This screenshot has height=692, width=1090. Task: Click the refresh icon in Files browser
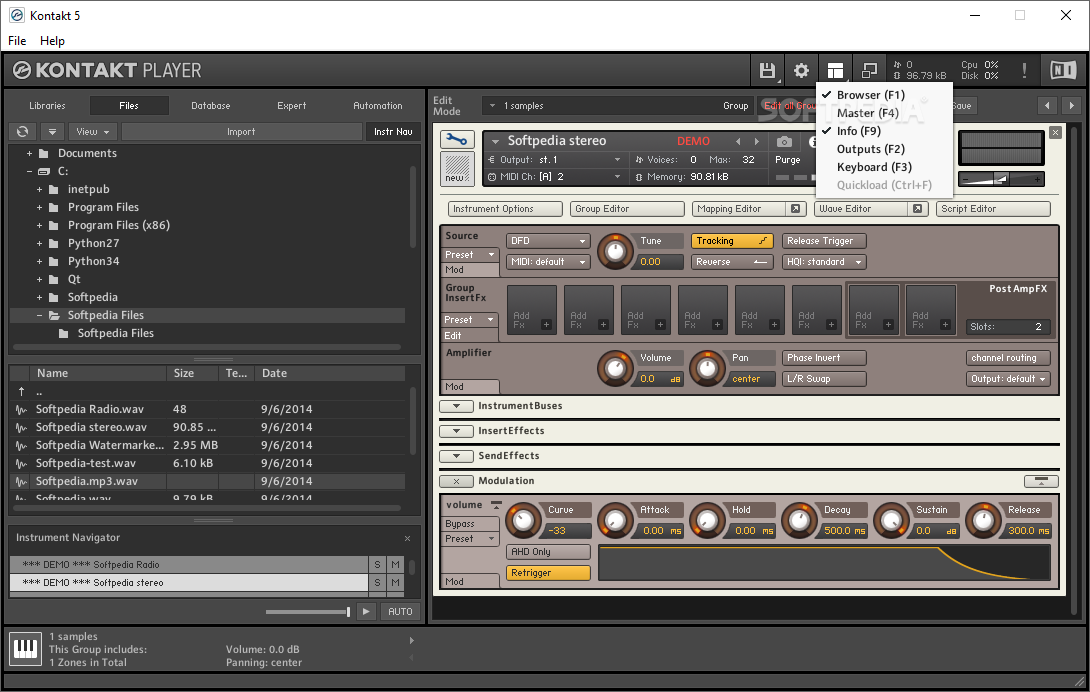[x=22, y=131]
